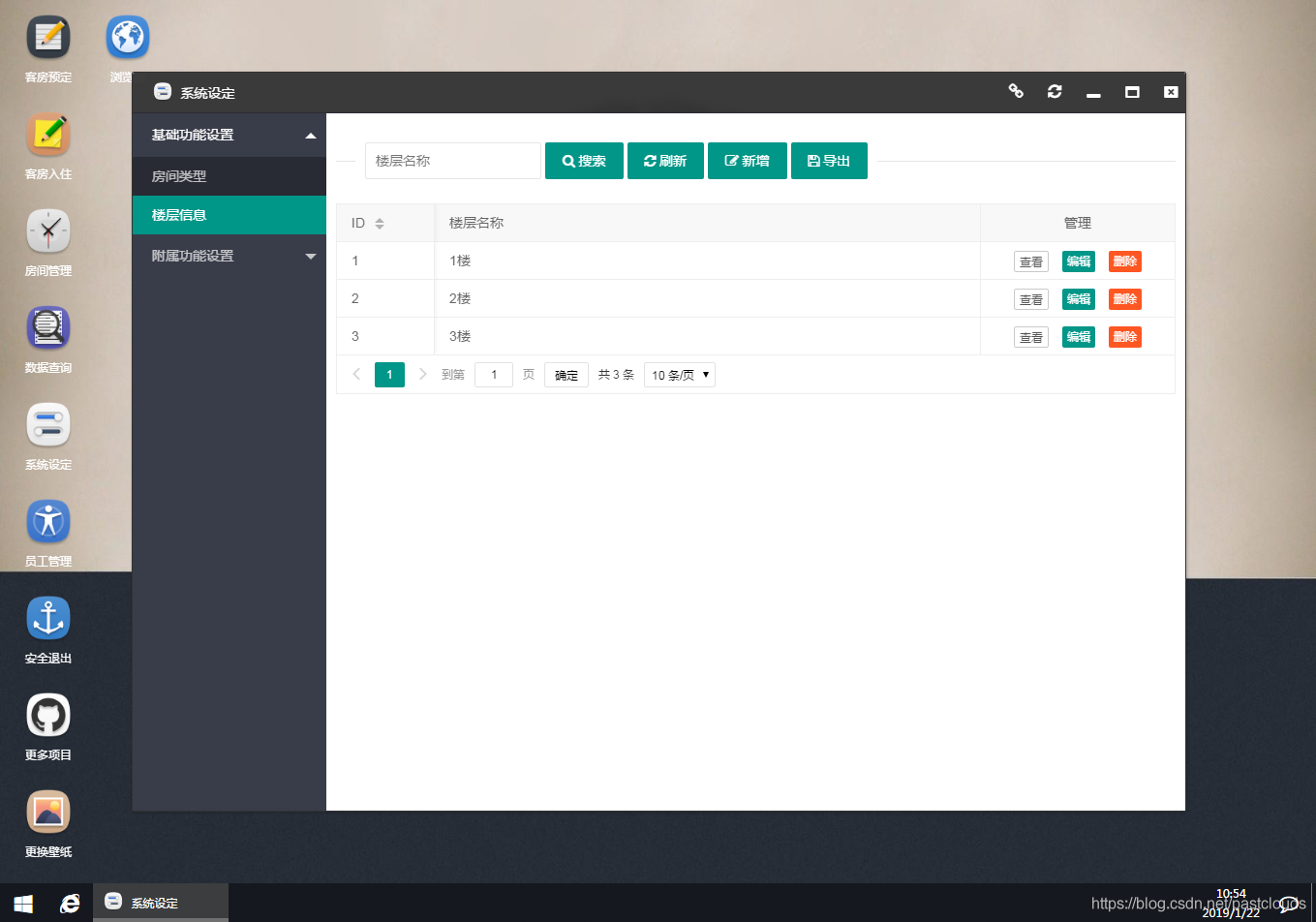Open the 员工管理 desktop icon

click(x=48, y=522)
